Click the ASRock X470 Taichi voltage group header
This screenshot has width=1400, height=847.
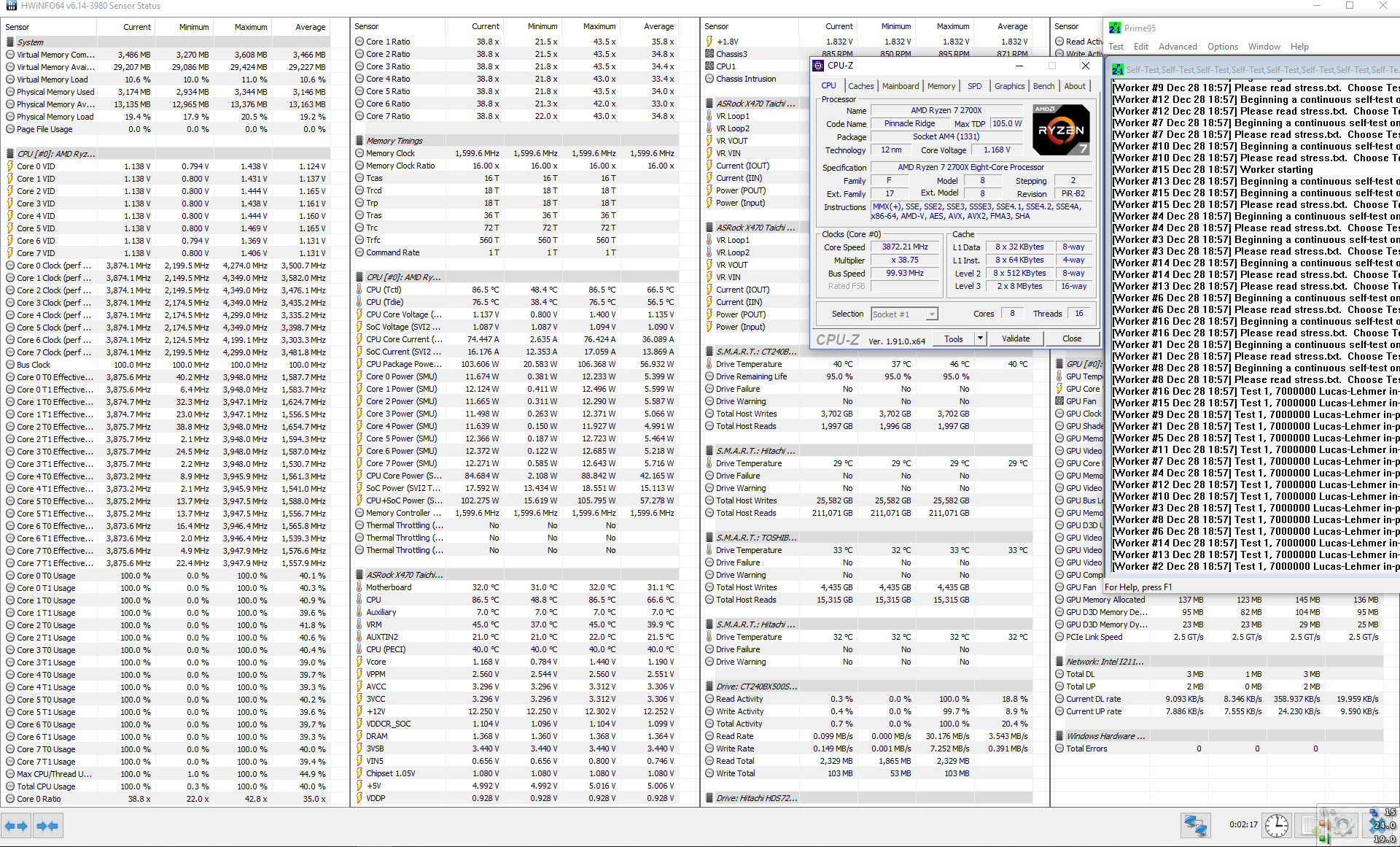coord(516,575)
